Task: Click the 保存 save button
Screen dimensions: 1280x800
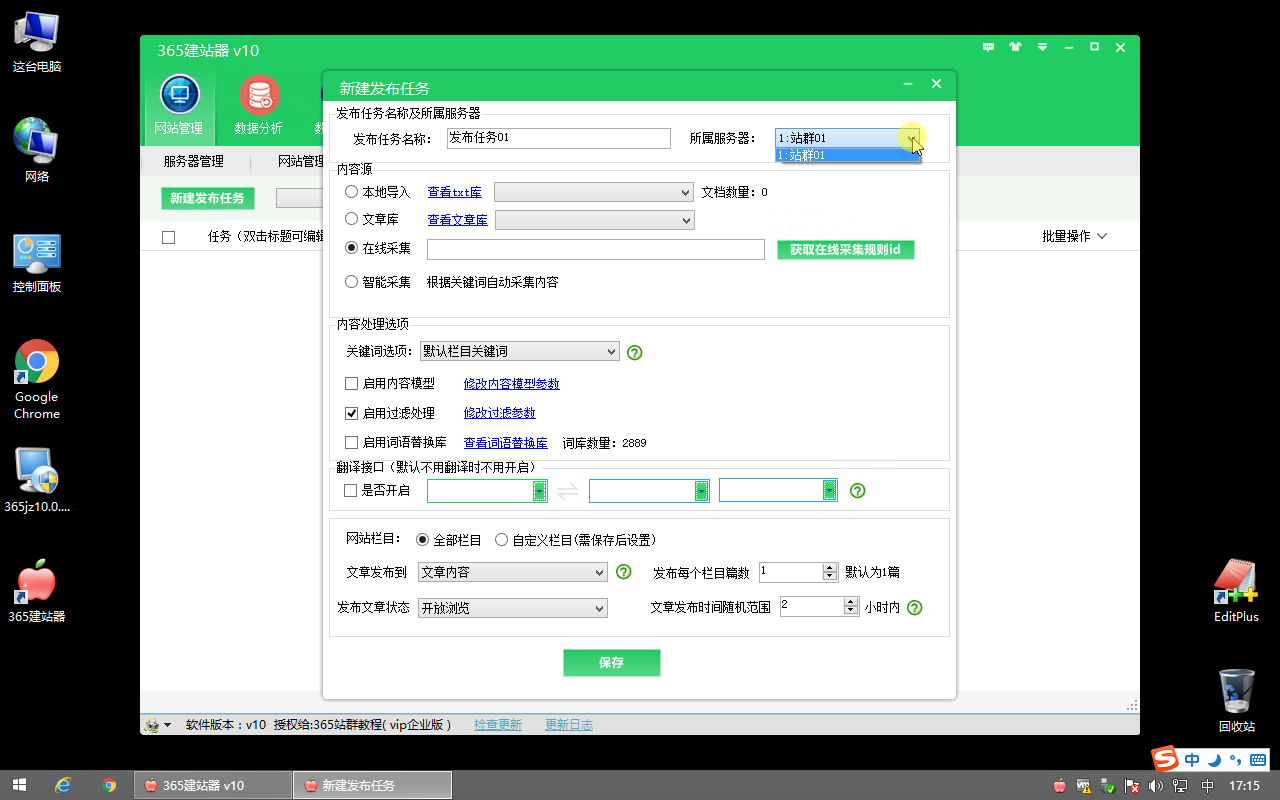Action: click(612, 662)
